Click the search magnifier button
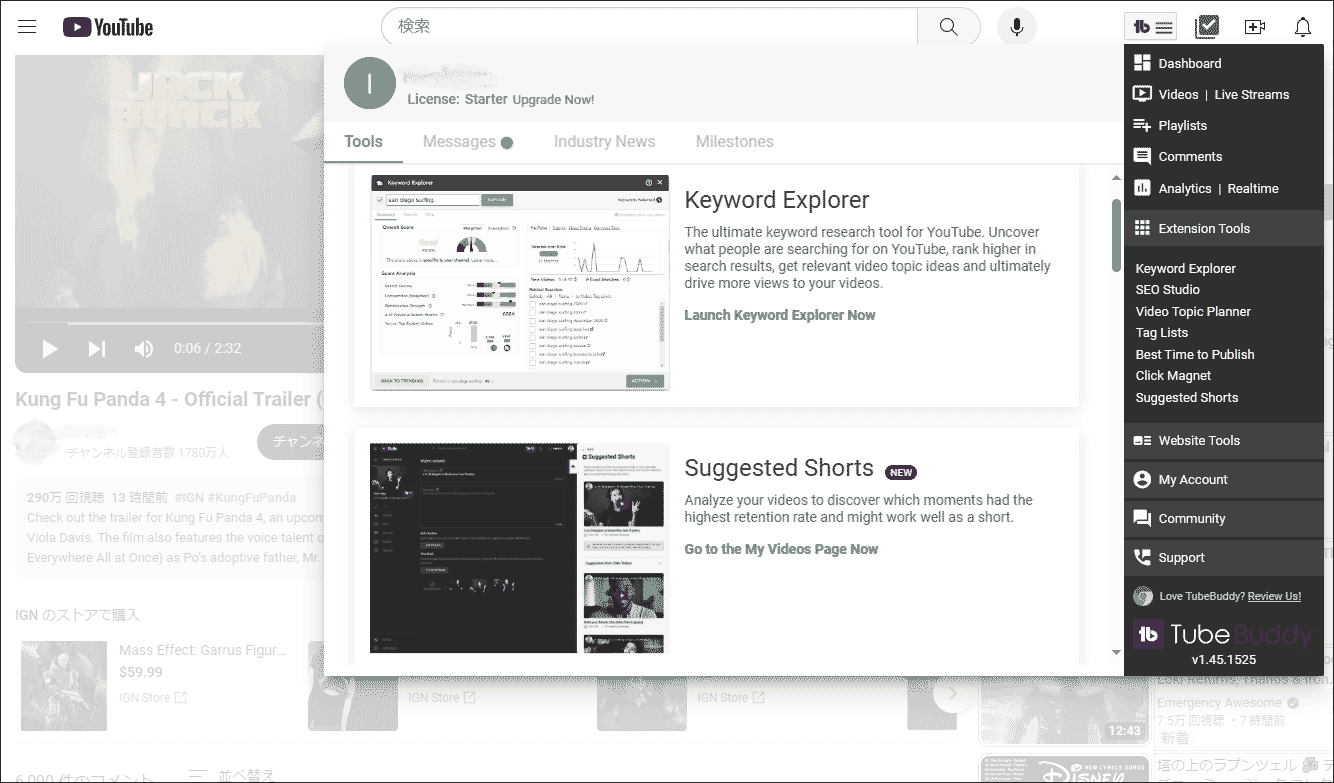Image resolution: width=1334 pixels, height=783 pixels. click(x=948, y=27)
